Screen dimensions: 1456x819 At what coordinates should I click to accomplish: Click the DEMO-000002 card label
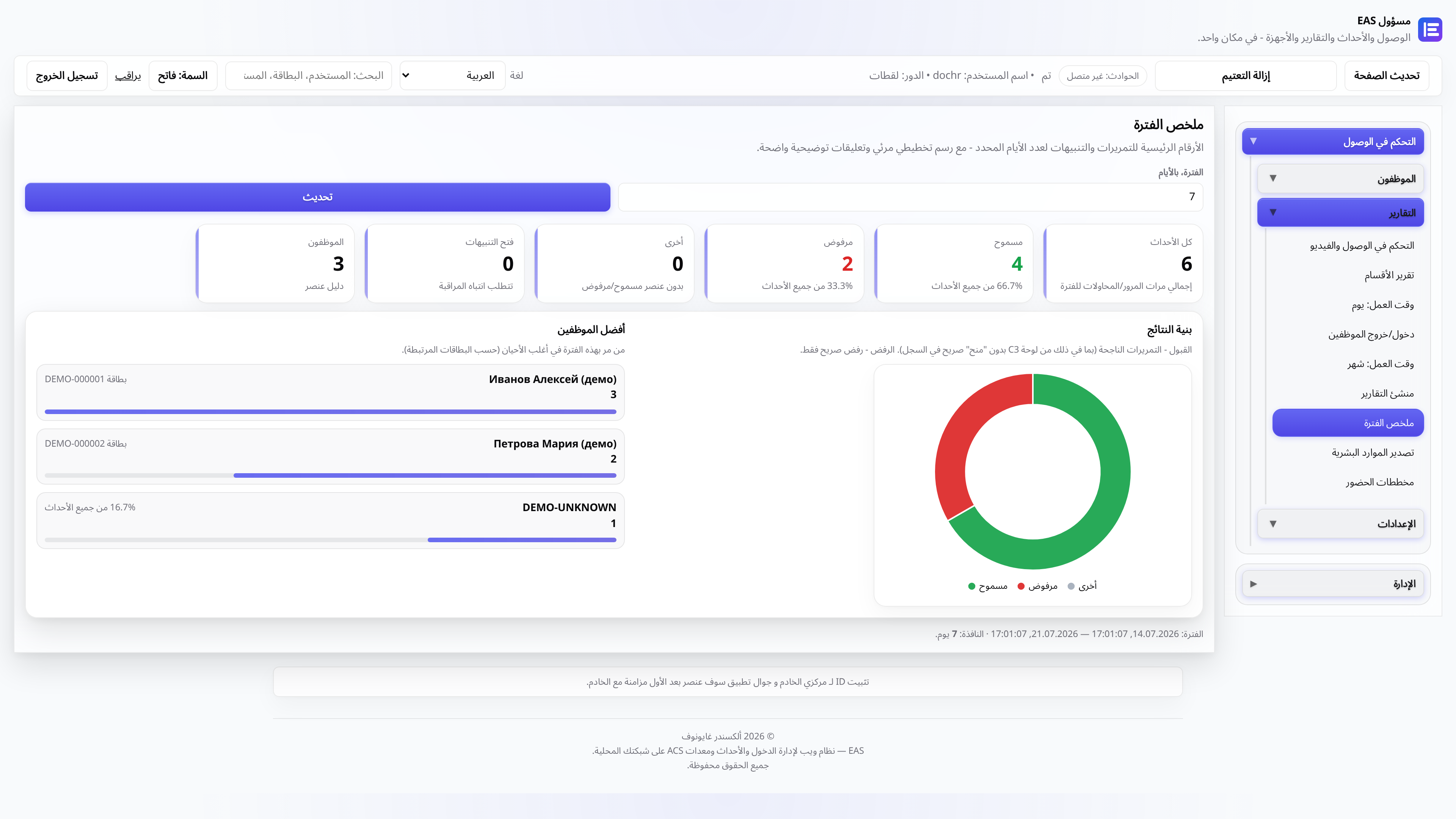(85, 444)
